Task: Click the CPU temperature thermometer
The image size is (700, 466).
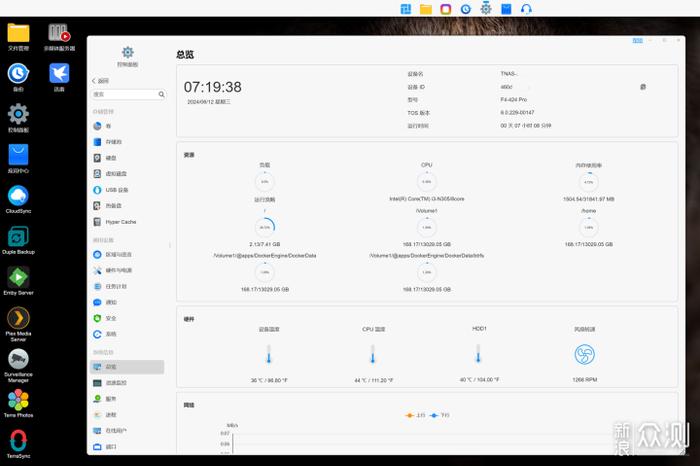Action: click(x=373, y=354)
